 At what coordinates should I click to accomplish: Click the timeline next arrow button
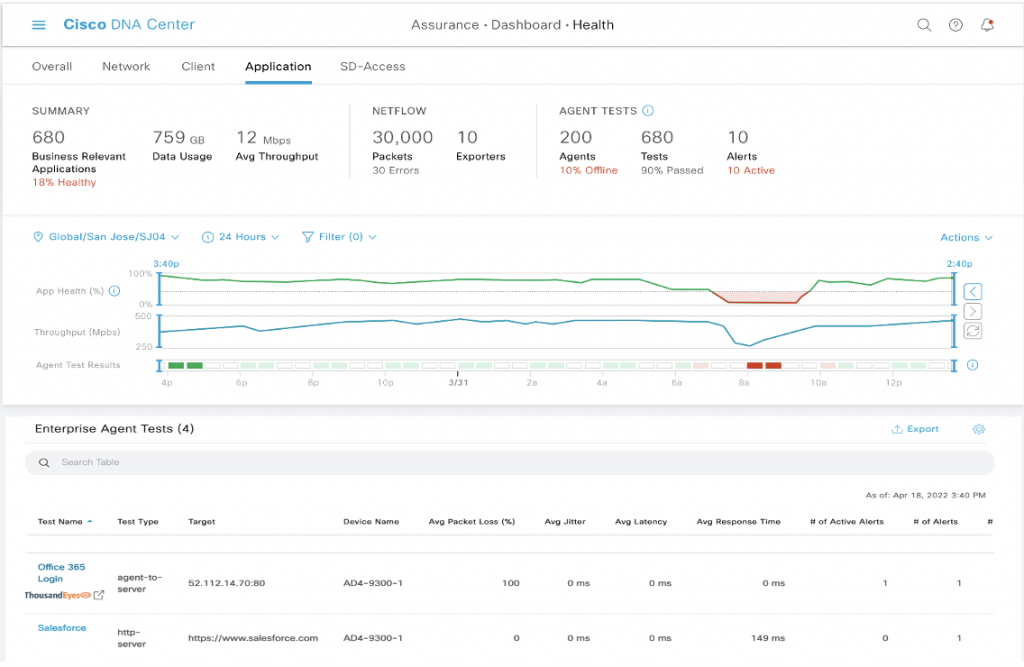972,311
